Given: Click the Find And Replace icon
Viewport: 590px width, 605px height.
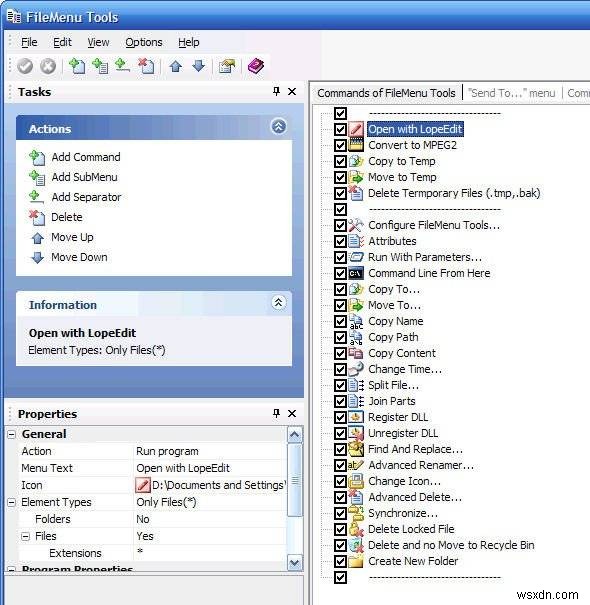Looking at the screenshot, I should [x=356, y=449].
